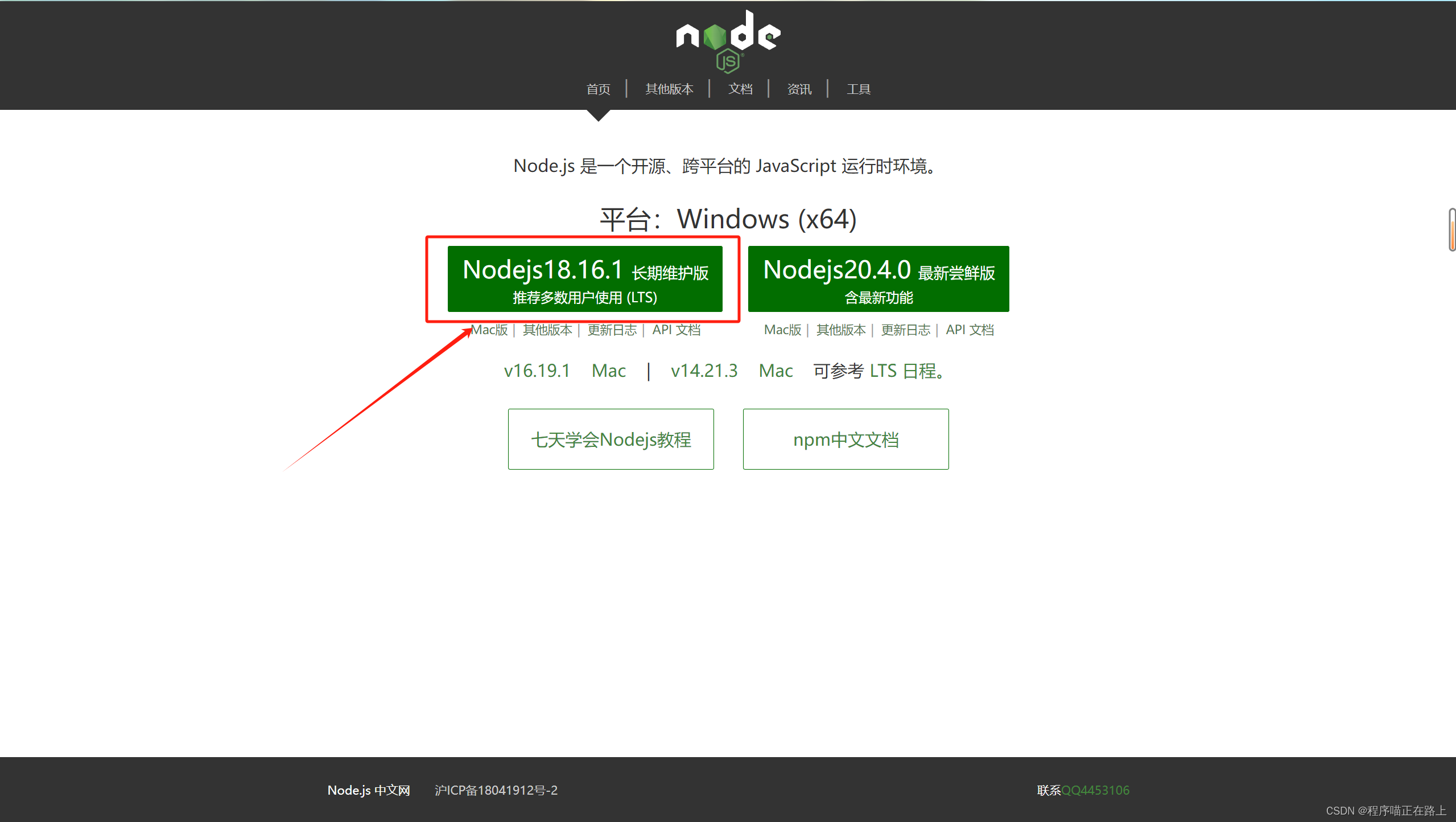Open 其他版本 link under Nodejs18.16.1
This screenshot has width=1456, height=822.
[547, 330]
